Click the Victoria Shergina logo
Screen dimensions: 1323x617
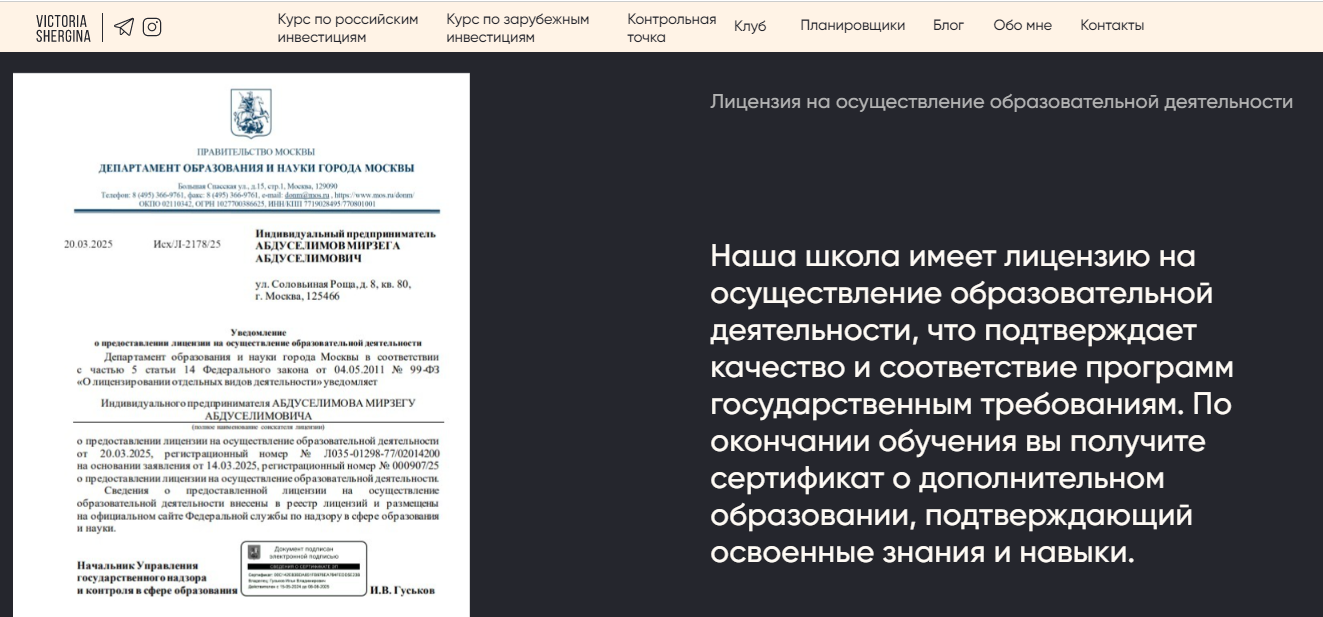click(63, 27)
